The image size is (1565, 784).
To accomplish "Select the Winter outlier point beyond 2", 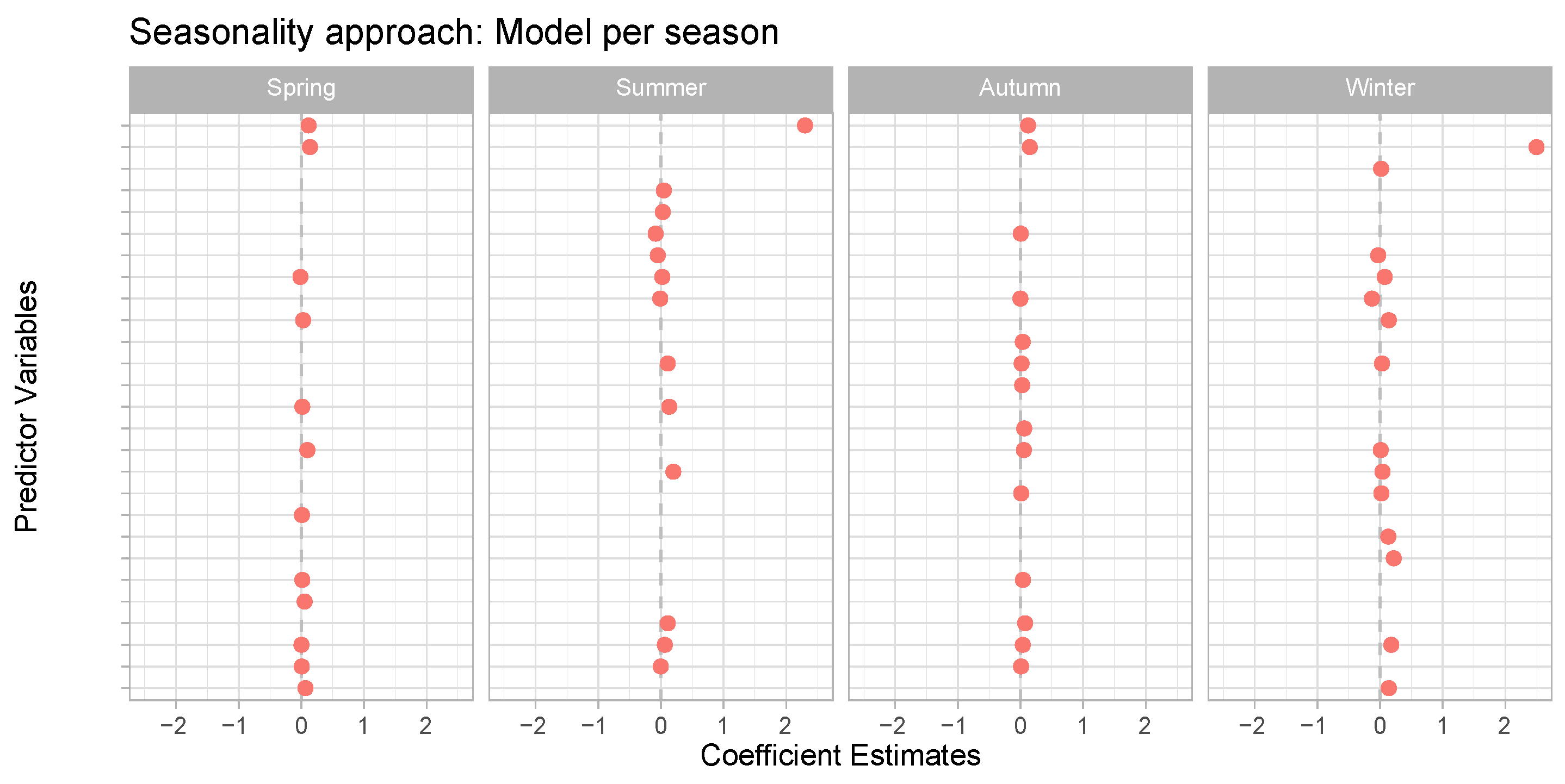I will pyautogui.click(x=1537, y=147).
